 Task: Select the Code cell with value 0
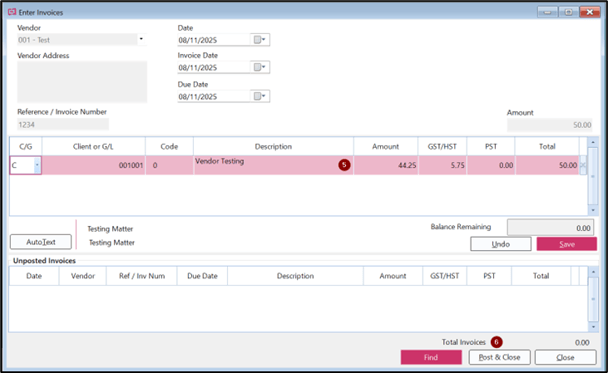(169, 165)
